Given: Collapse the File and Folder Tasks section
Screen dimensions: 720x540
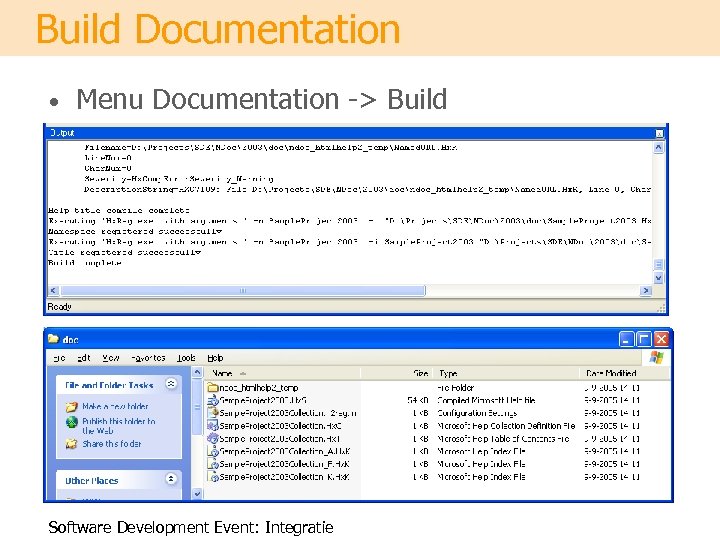Looking at the screenshot, I should (x=171, y=384).
